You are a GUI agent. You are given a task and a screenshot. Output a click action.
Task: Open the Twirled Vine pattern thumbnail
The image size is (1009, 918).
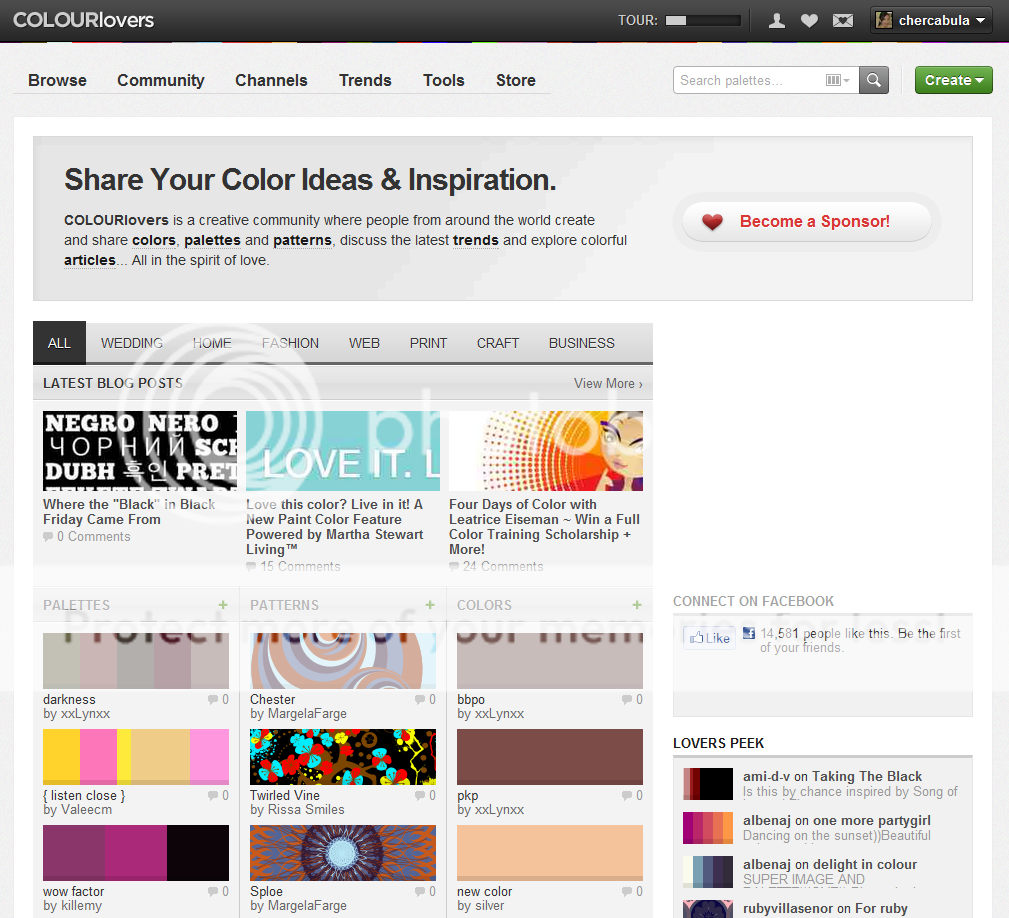[343, 757]
